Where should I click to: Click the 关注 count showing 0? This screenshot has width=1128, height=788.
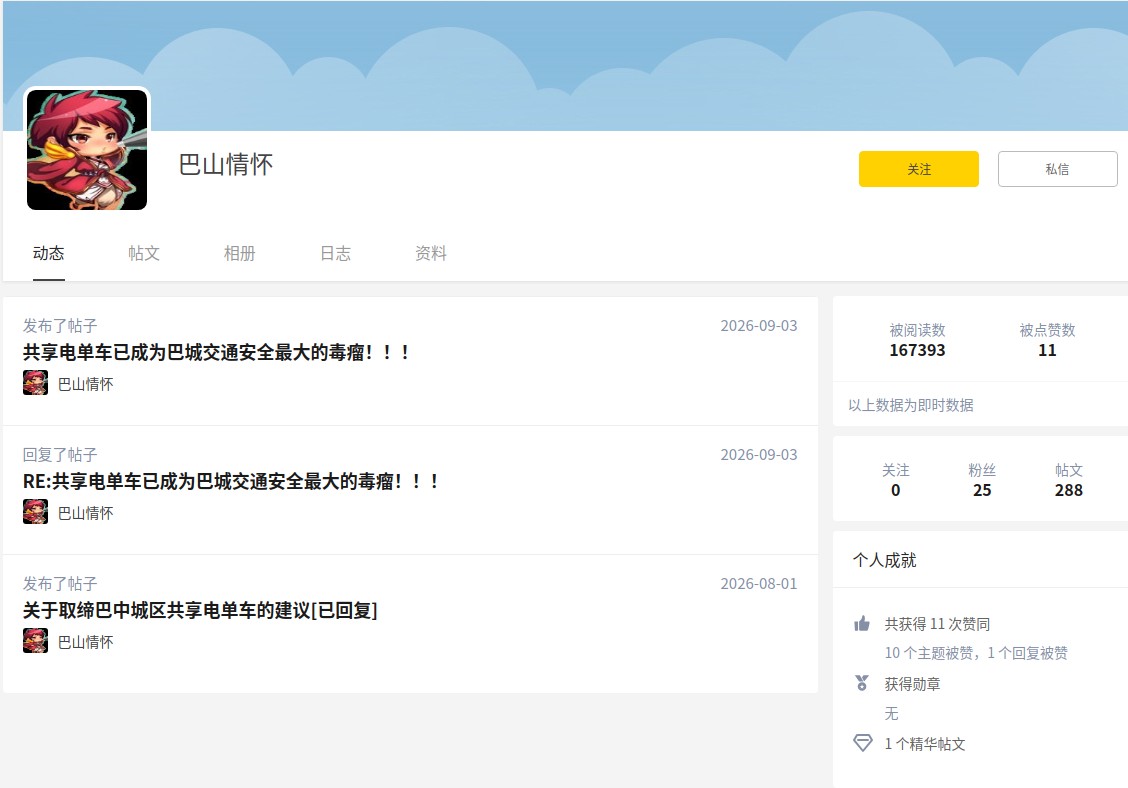click(896, 490)
